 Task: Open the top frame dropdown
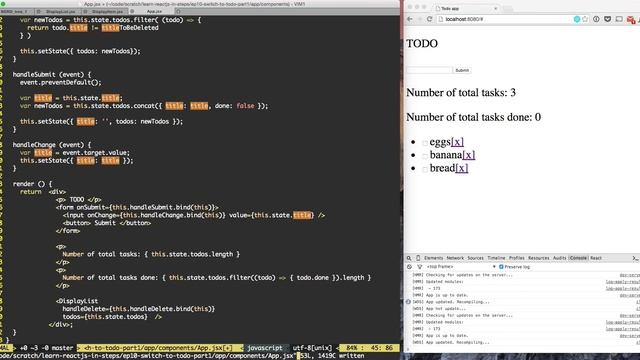(461, 267)
